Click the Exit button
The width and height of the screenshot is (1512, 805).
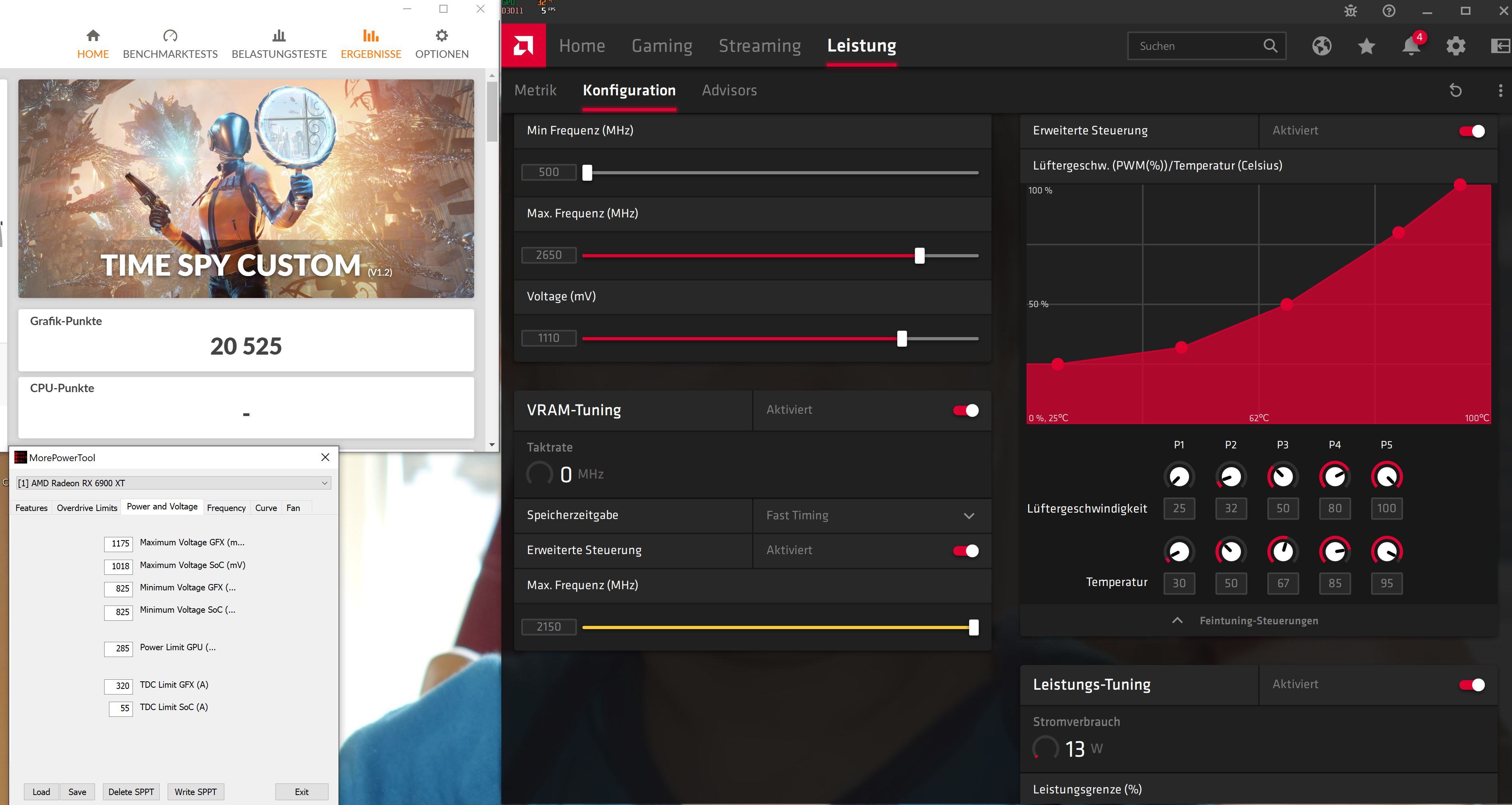(302, 791)
